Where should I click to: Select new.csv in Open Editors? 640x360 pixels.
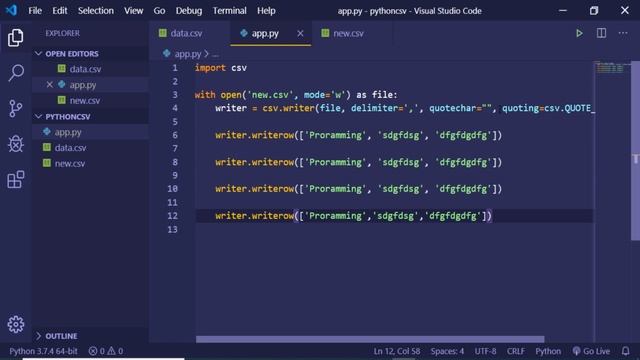point(84,100)
